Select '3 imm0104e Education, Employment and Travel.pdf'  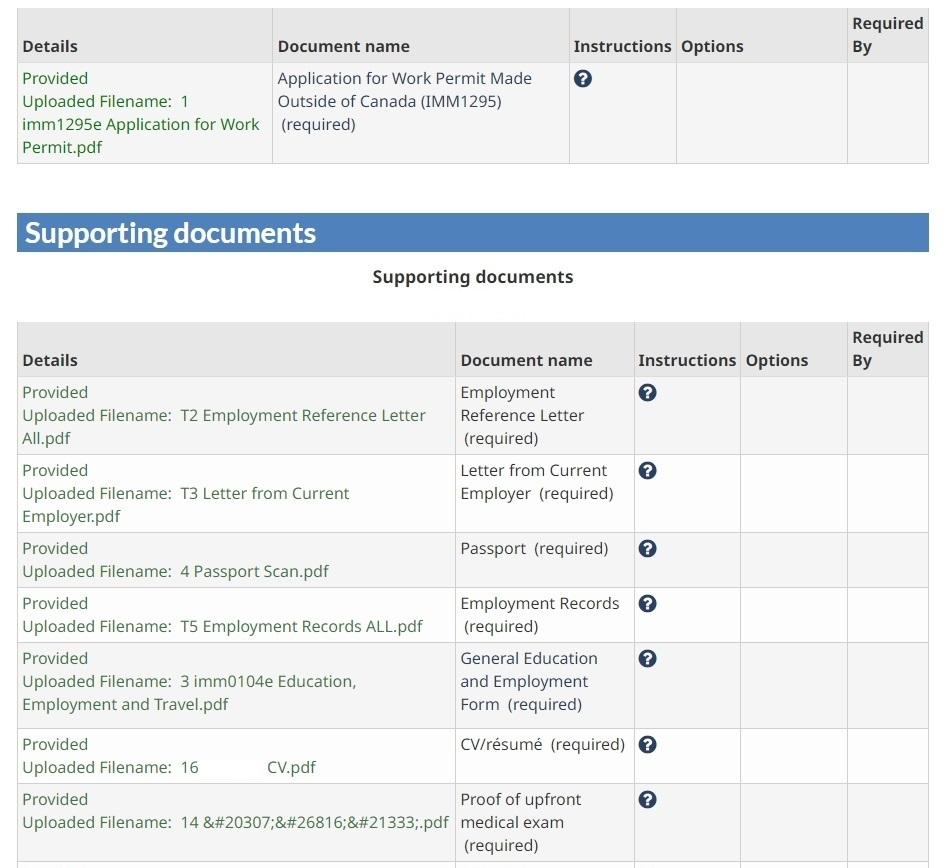[189, 693]
